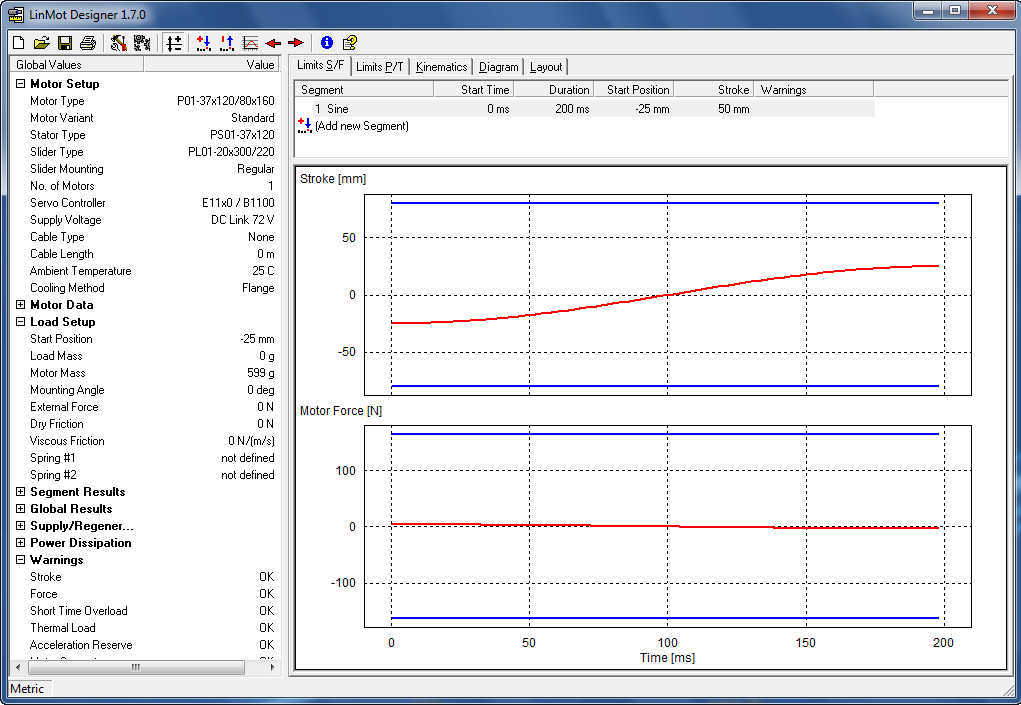Expand the Power Dissipation section
Viewport: 1021px width, 705px height.
click(x=20, y=543)
